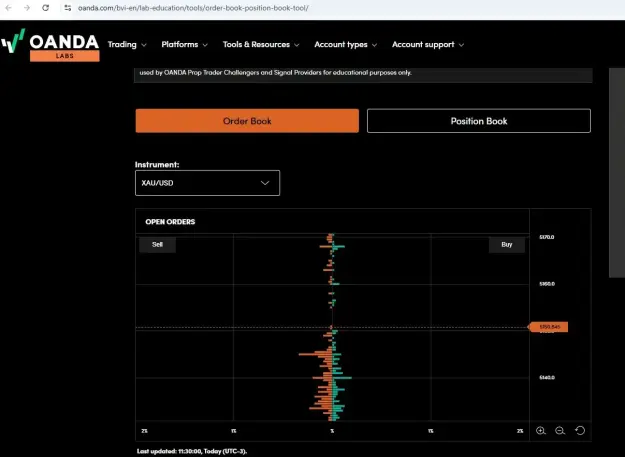Viewport: 625px width, 457px height.
Task: Click the browser forward arrow
Action: 27,8
